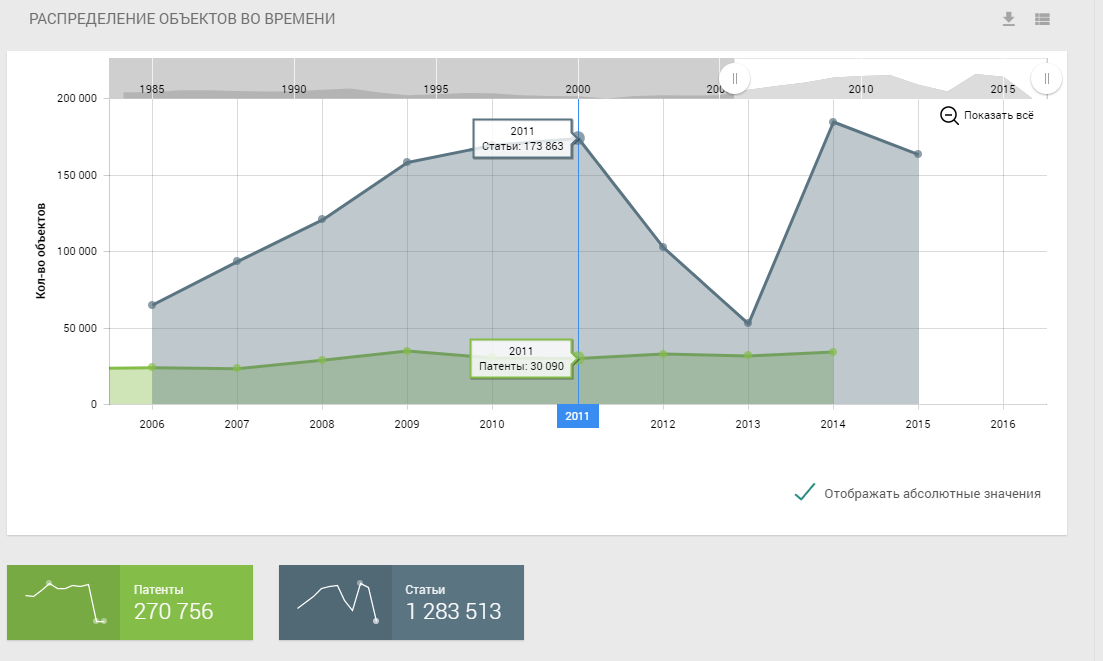The image size is (1103, 661).
Task: Click the left range slider handle
Action: pos(734,78)
